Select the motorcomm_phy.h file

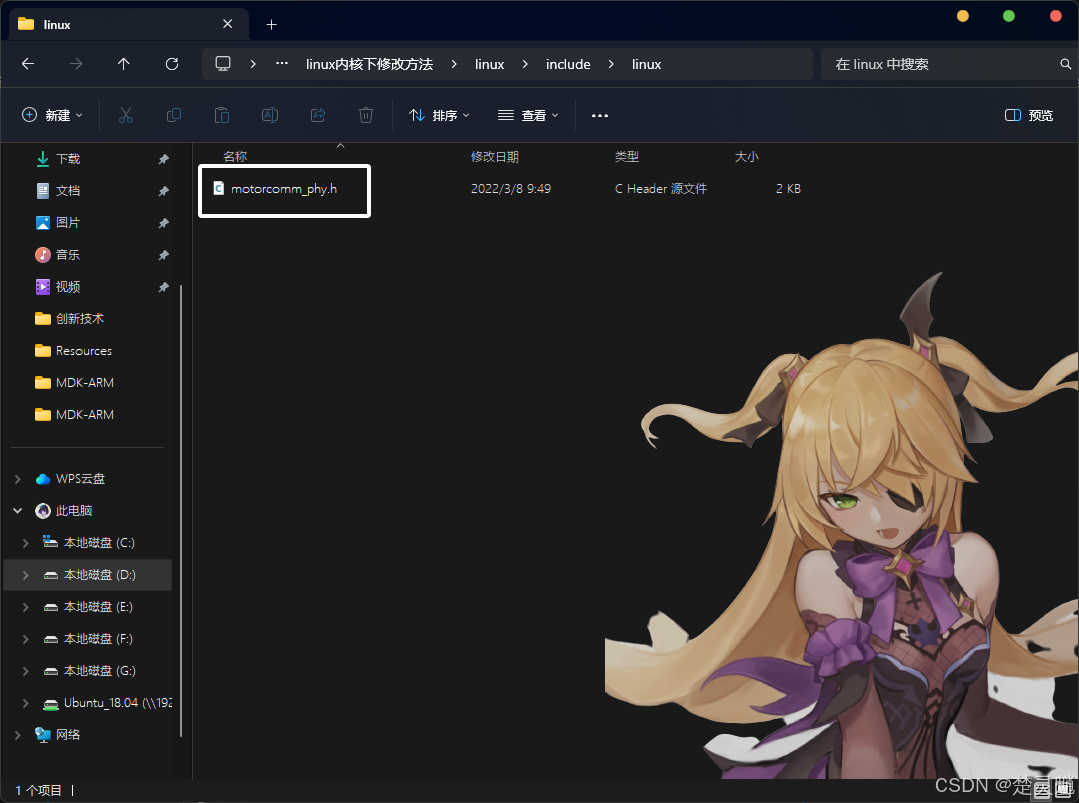[x=284, y=189]
